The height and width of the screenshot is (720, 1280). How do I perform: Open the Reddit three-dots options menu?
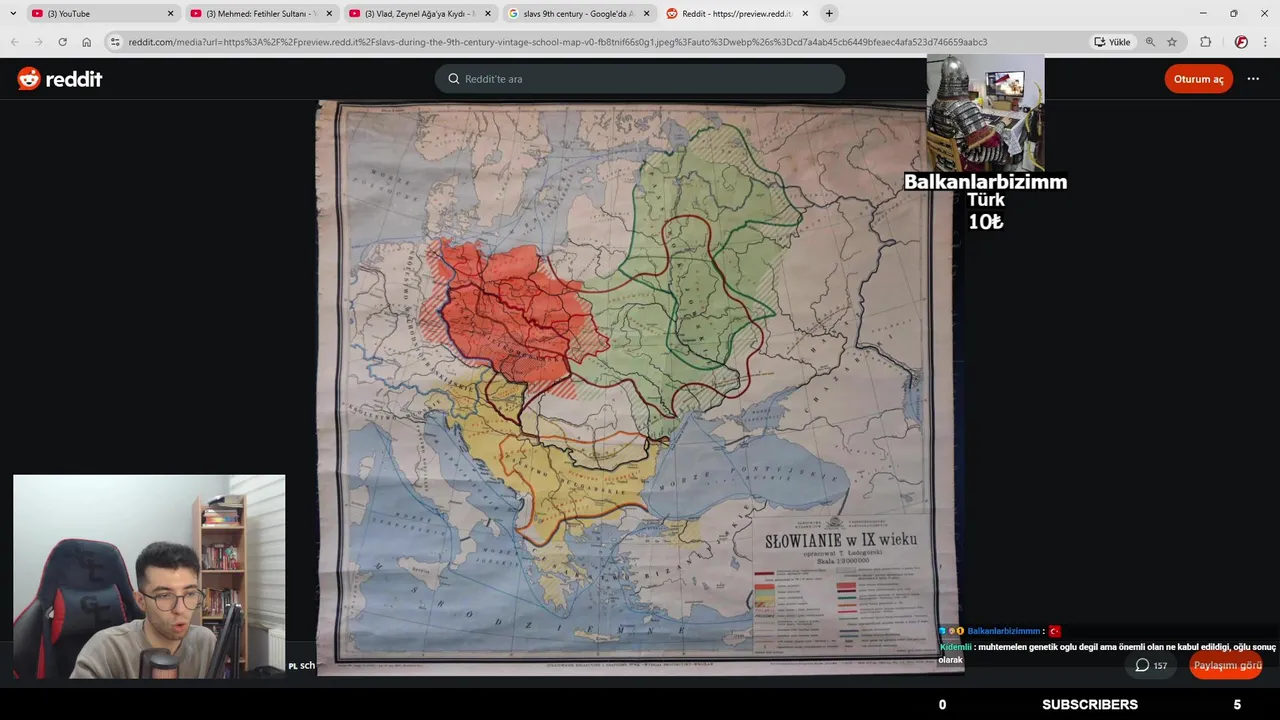click(1253, 79)
